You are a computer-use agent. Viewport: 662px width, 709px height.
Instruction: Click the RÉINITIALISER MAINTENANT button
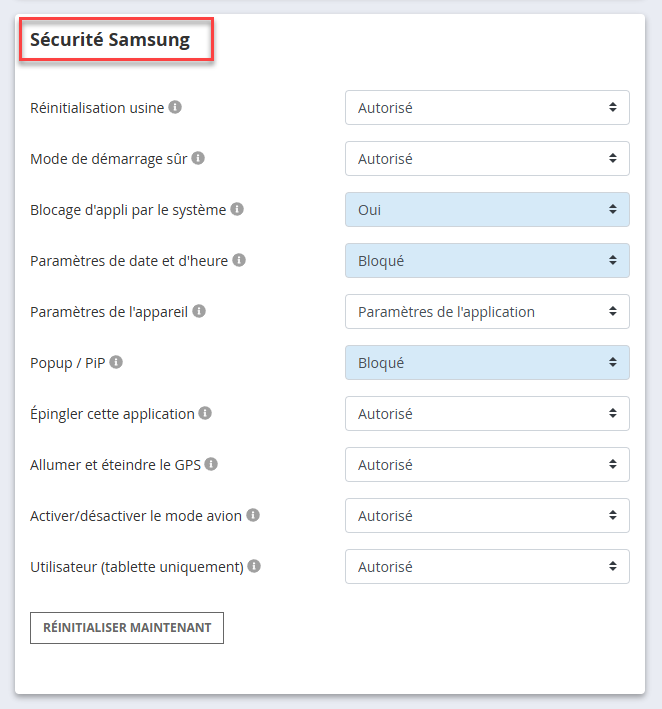(127, 628)
